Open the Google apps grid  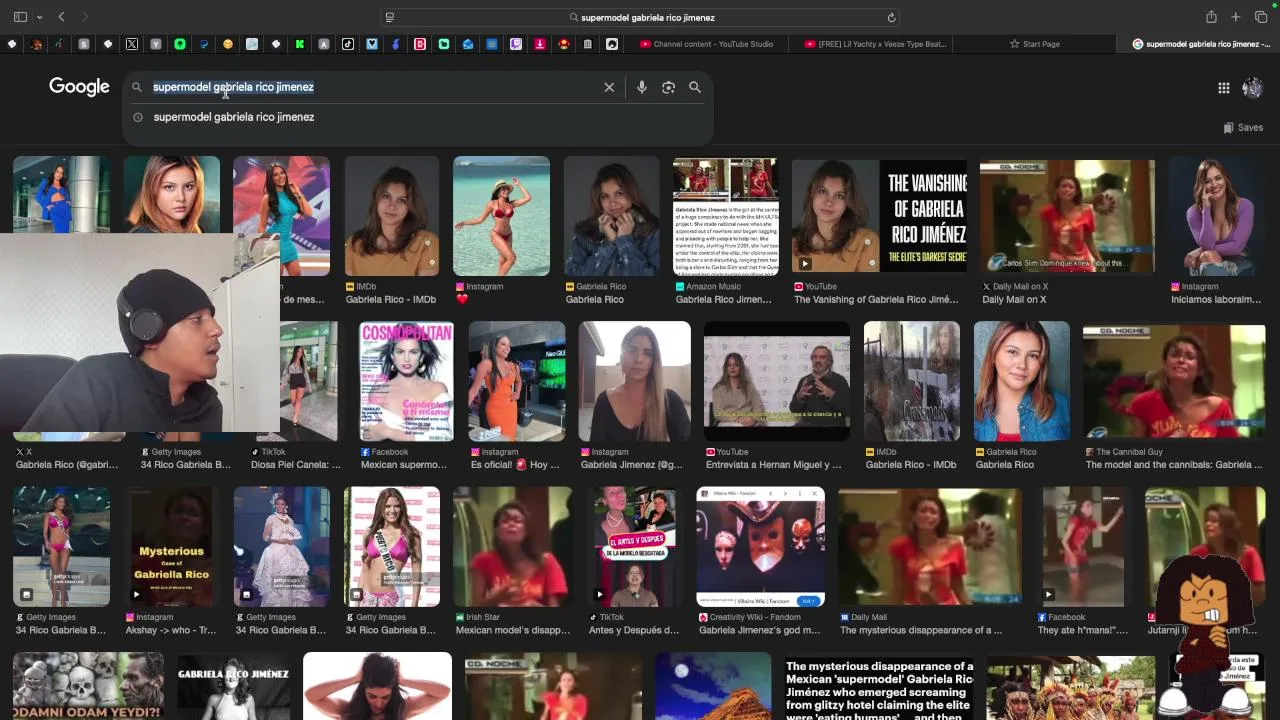pyautogui.click(x=1224, y=88)
